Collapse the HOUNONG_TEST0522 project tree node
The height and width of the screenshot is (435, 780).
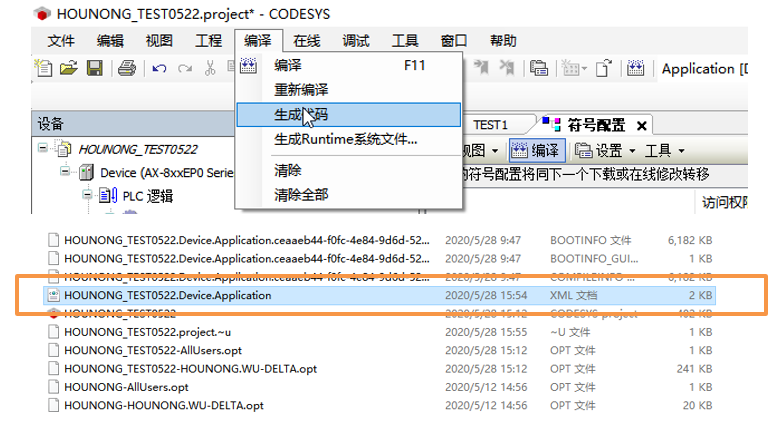(43, 149)
